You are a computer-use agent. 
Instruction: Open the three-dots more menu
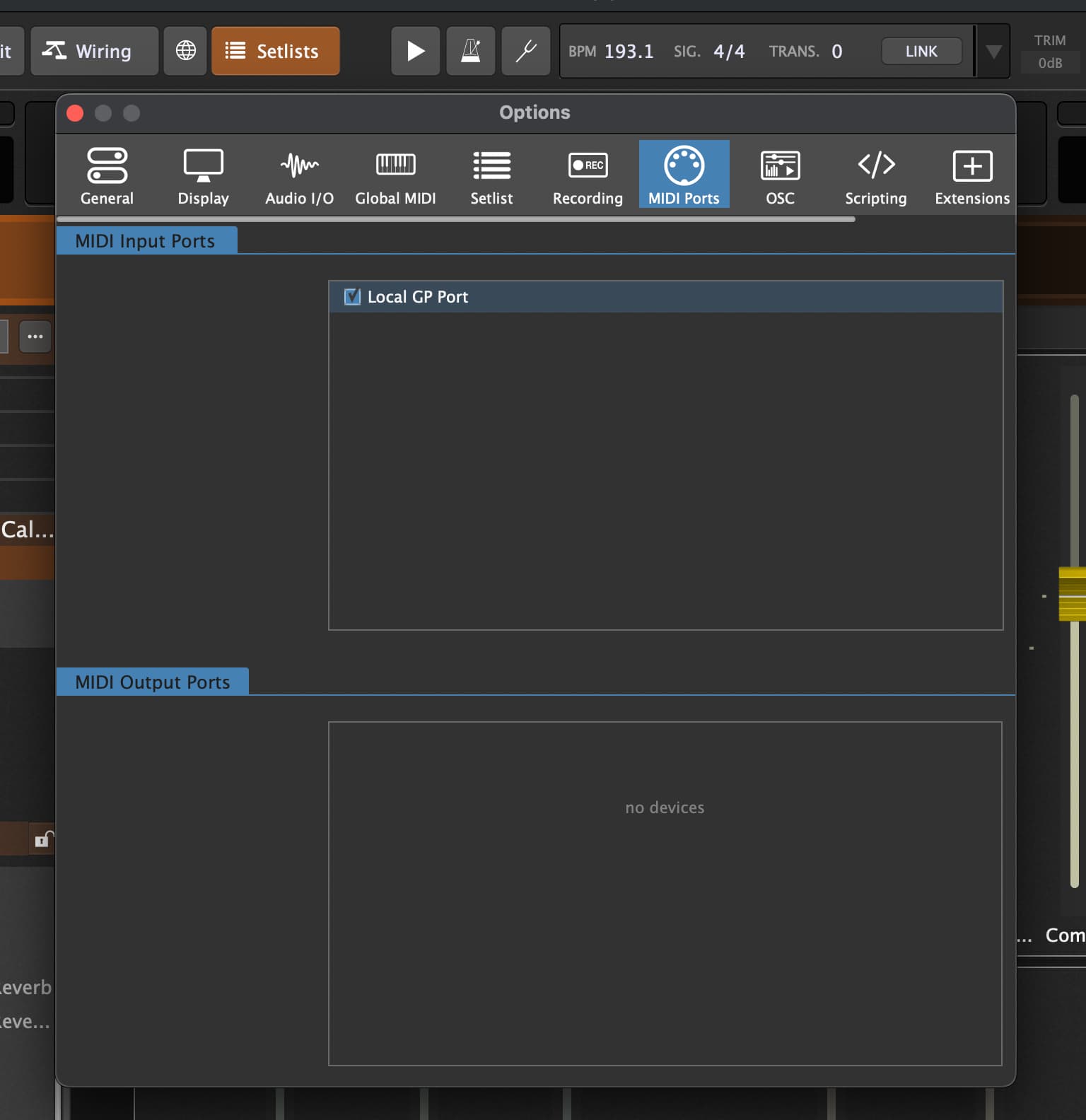[x=35, y=337]
